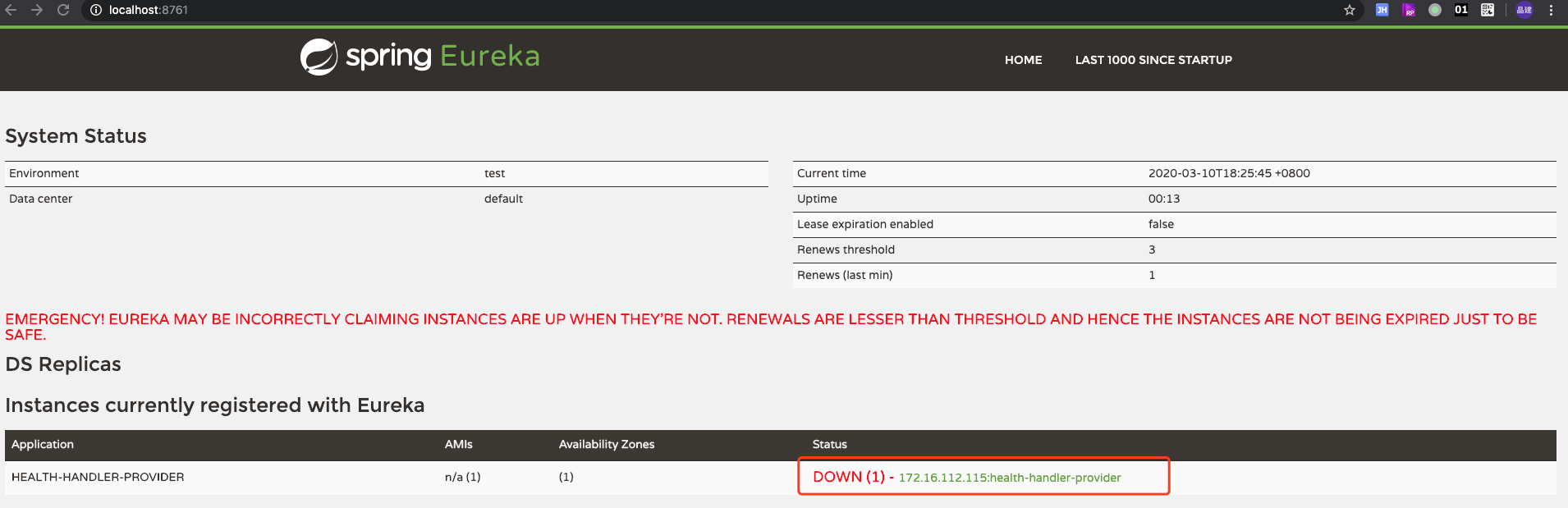Select the (1) availability zones cell

566,477
